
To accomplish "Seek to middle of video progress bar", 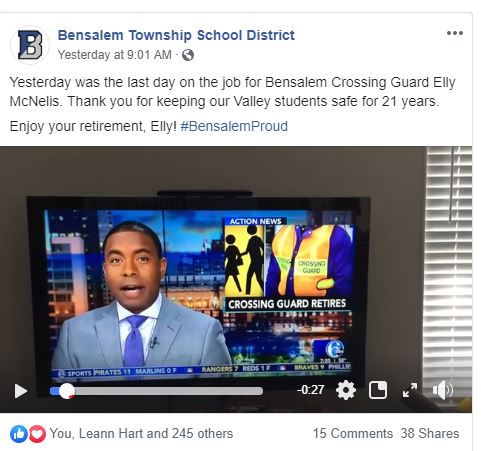I will tap(156, 391).
